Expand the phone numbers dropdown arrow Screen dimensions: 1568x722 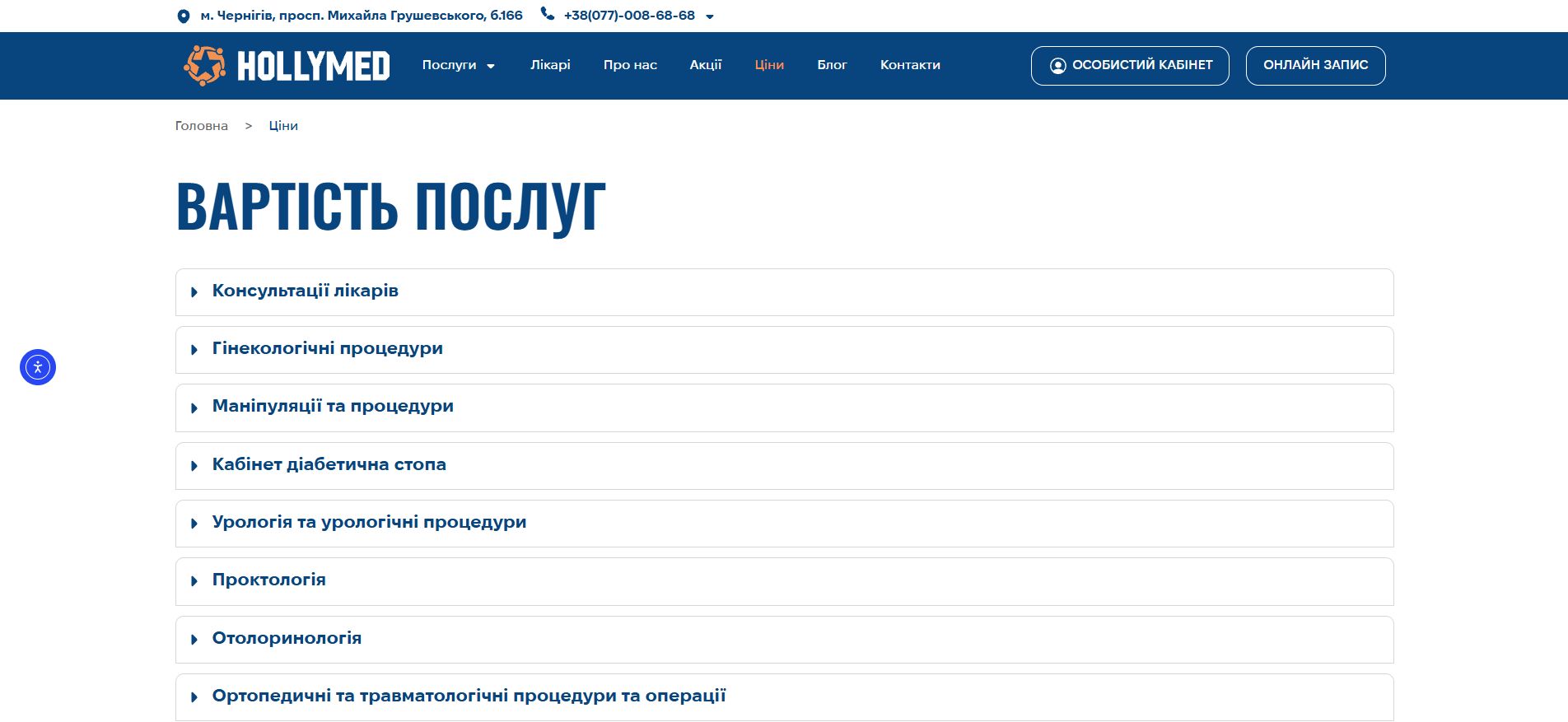pos(710,16)
